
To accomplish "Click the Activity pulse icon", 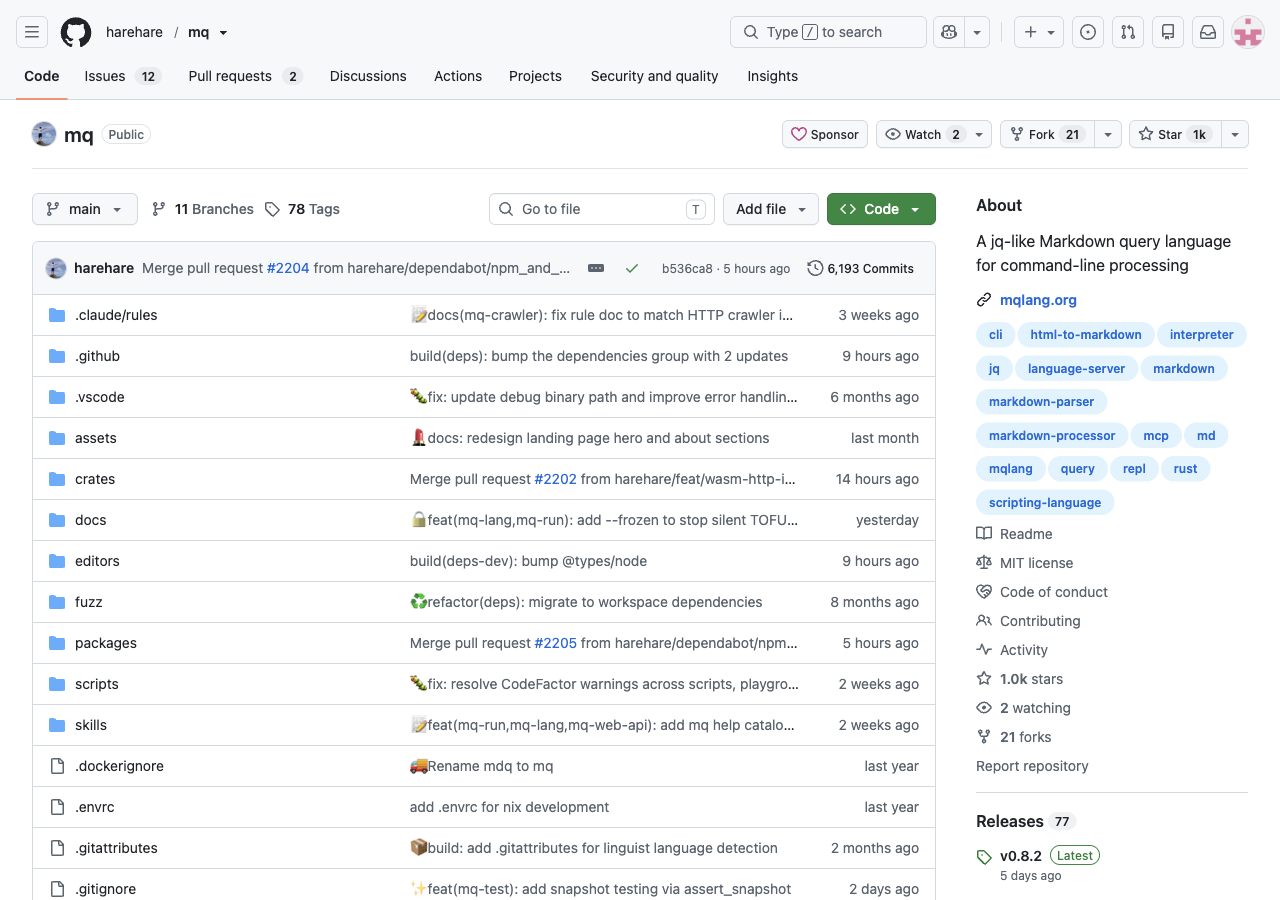I will pos(984,650).
